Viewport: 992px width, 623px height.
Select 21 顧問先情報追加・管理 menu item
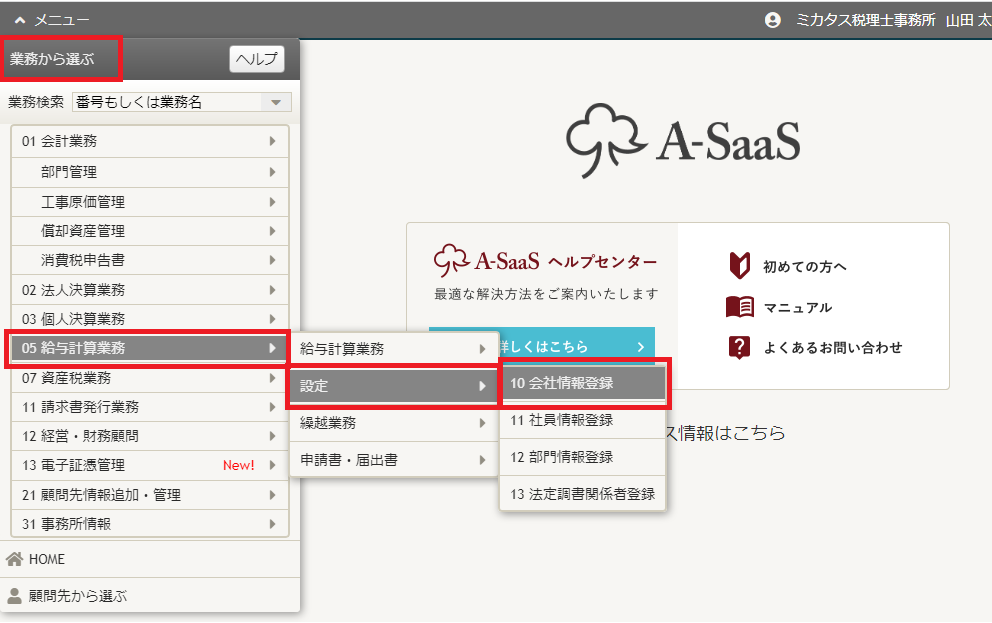(150, 495)
